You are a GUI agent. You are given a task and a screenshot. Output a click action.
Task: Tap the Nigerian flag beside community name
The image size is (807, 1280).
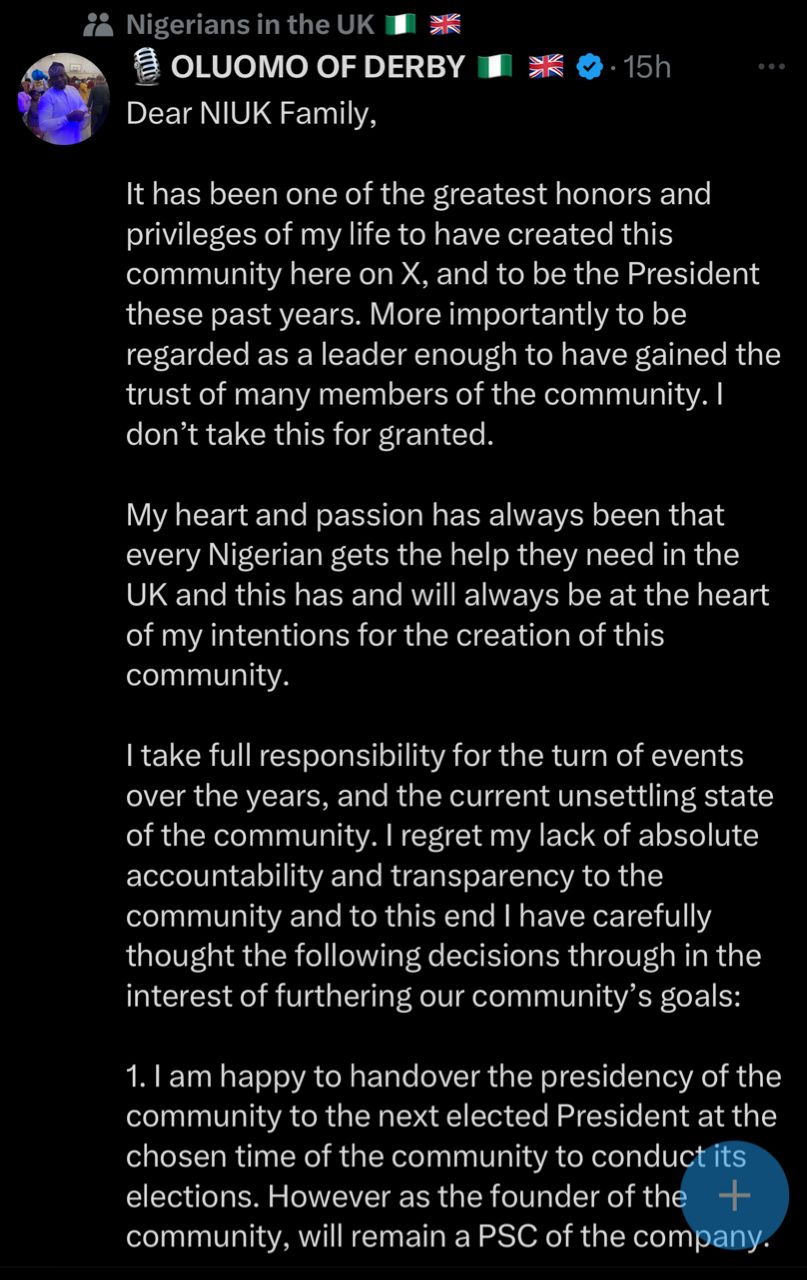coord(408,24)
